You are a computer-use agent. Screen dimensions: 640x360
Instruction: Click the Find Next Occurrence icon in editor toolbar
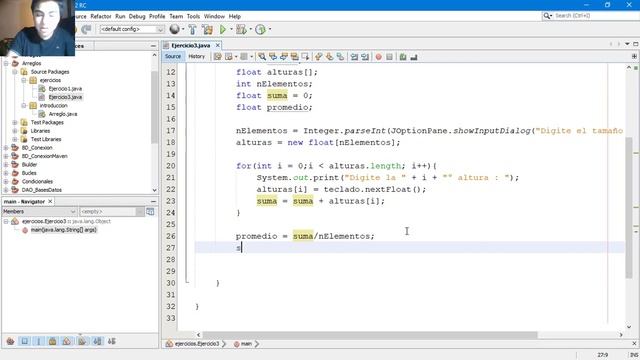pyautogui.click(x=284, y=57)
